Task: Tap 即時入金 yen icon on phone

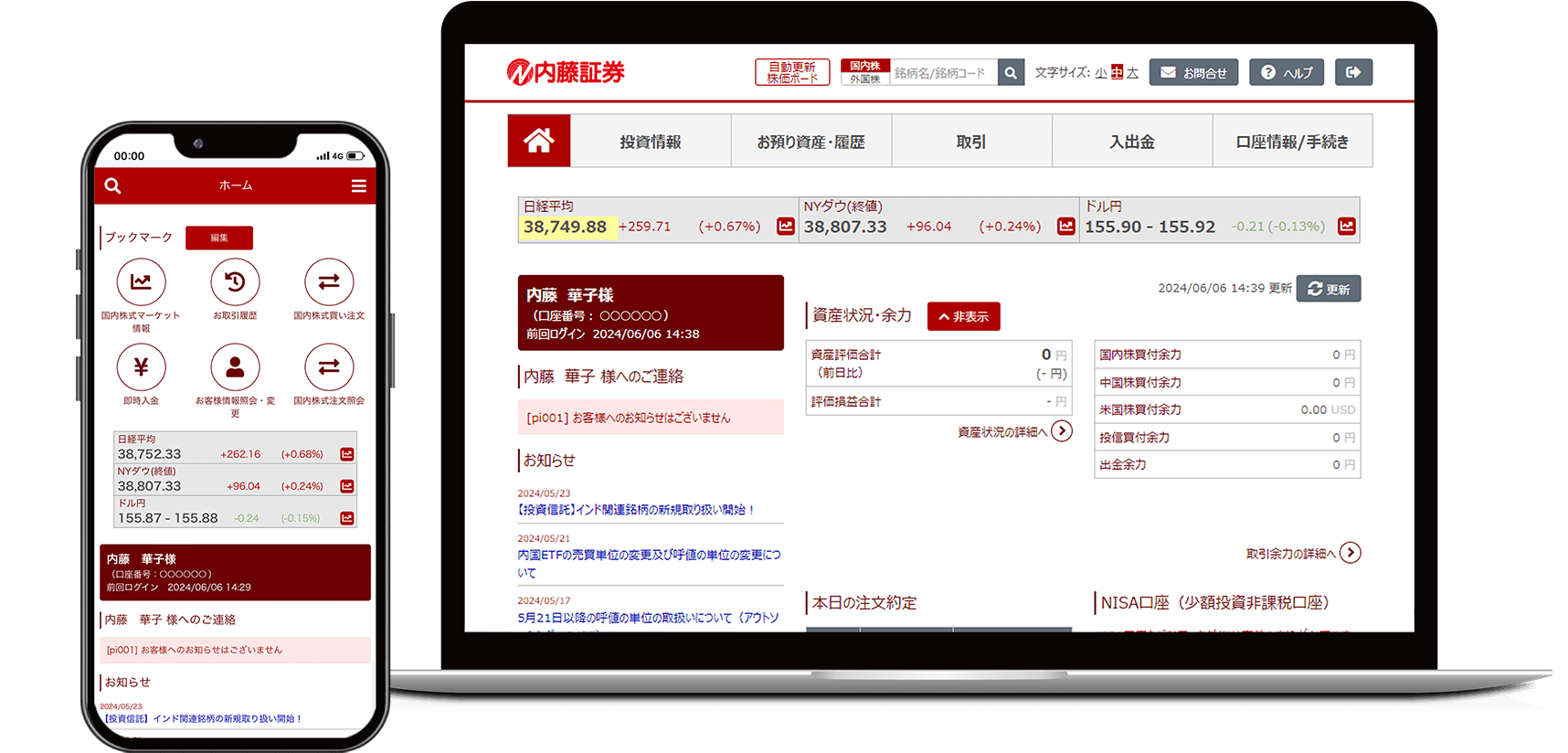Action: [x=141, y=367]
